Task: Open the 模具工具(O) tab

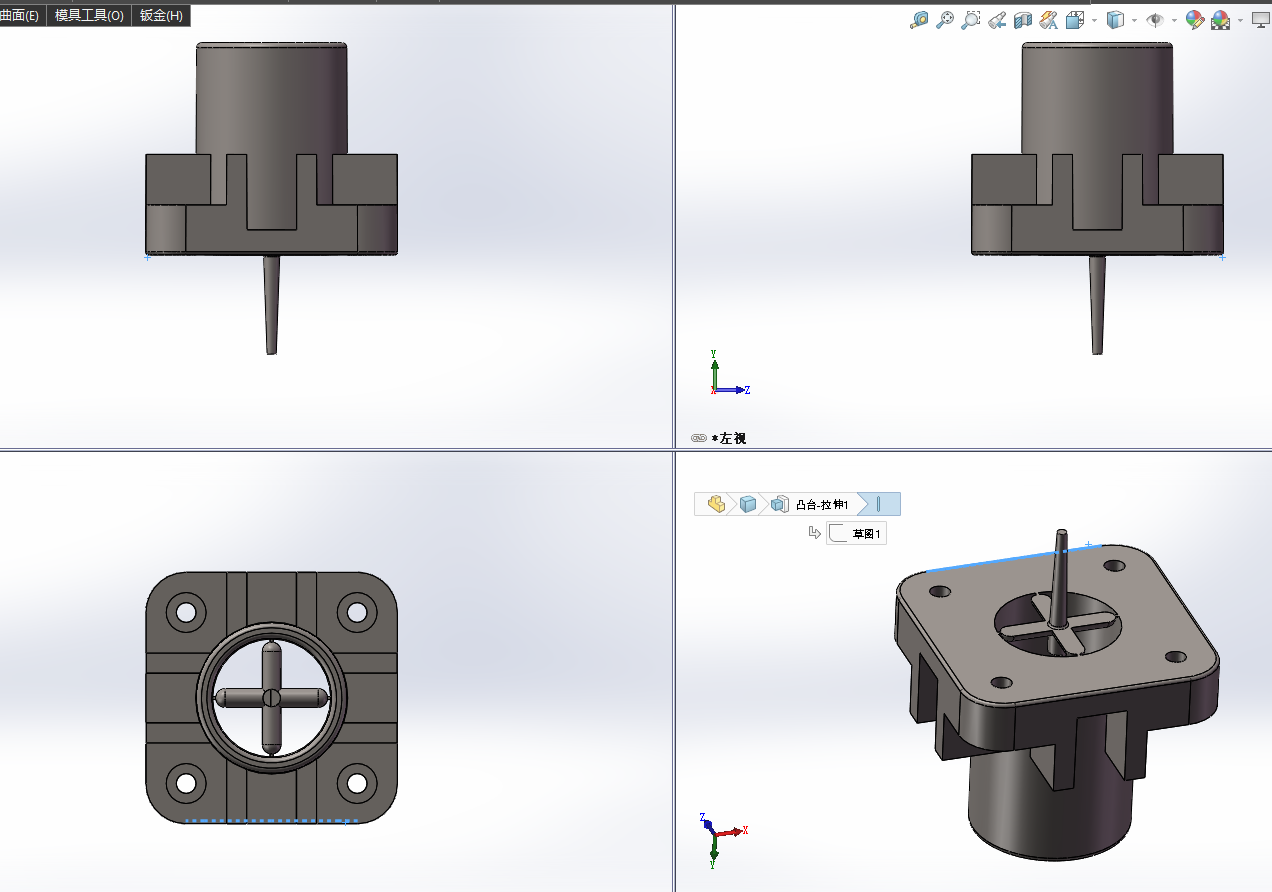Action: [89, 15]
